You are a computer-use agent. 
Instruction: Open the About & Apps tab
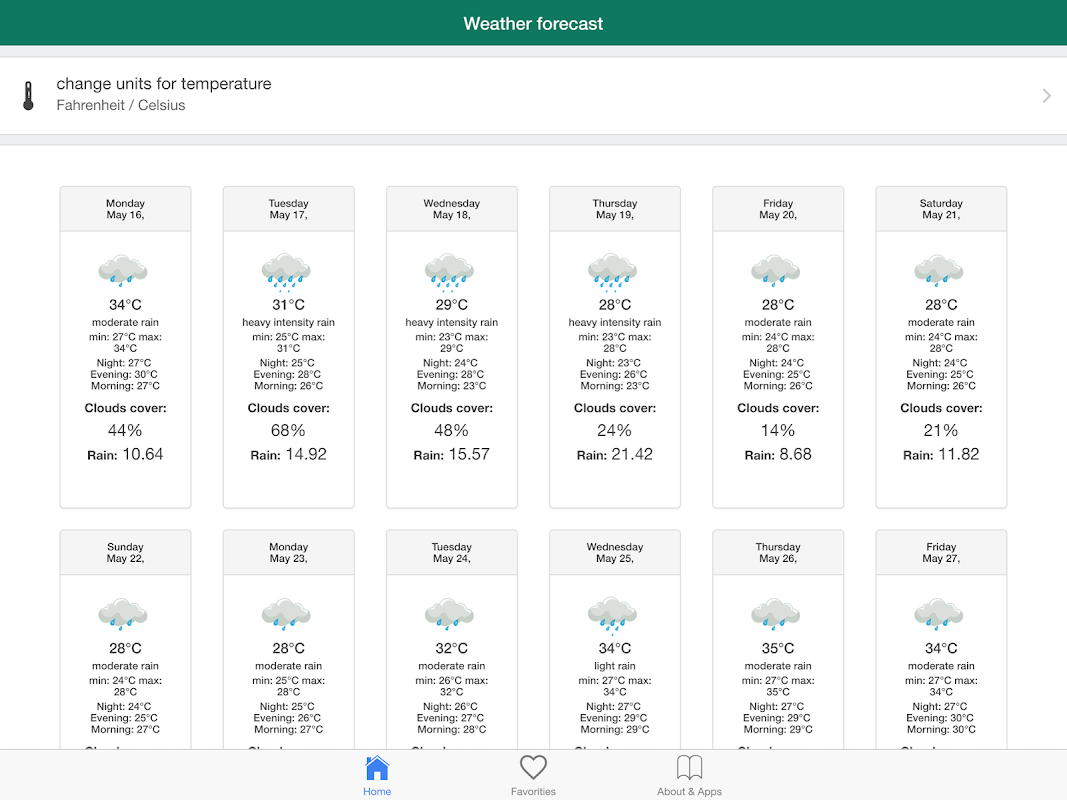click(x=689, y=776)
